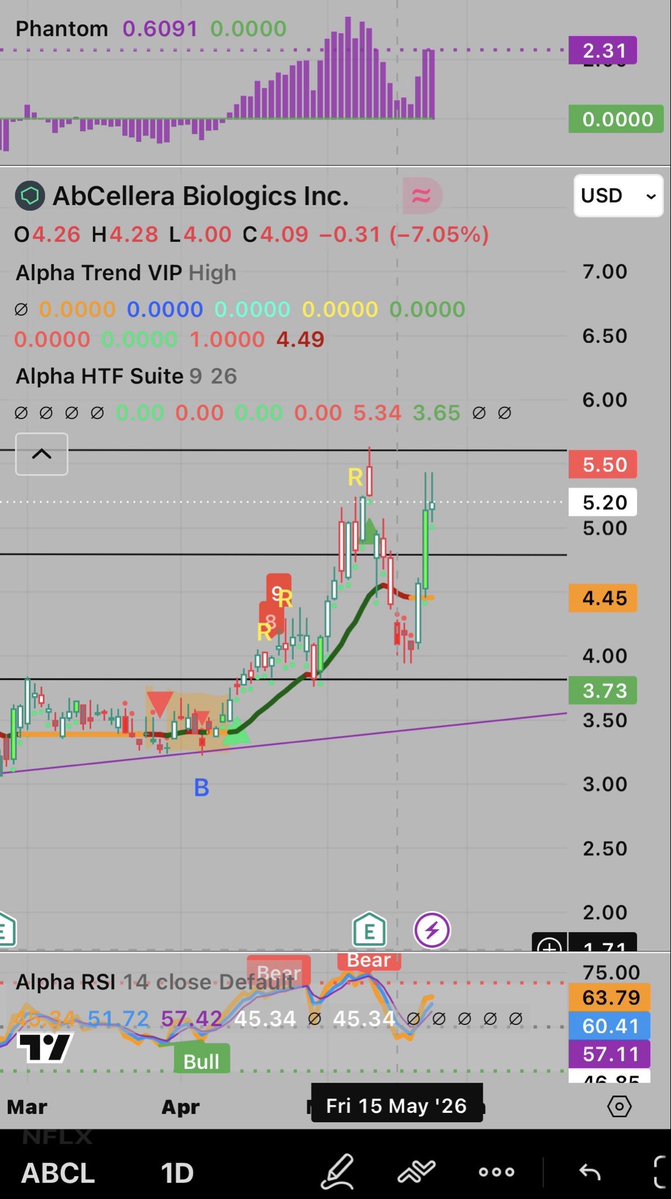Select Alpha RSI indicator label
This screenshot has width=671, height=1199.
(67, 982)
